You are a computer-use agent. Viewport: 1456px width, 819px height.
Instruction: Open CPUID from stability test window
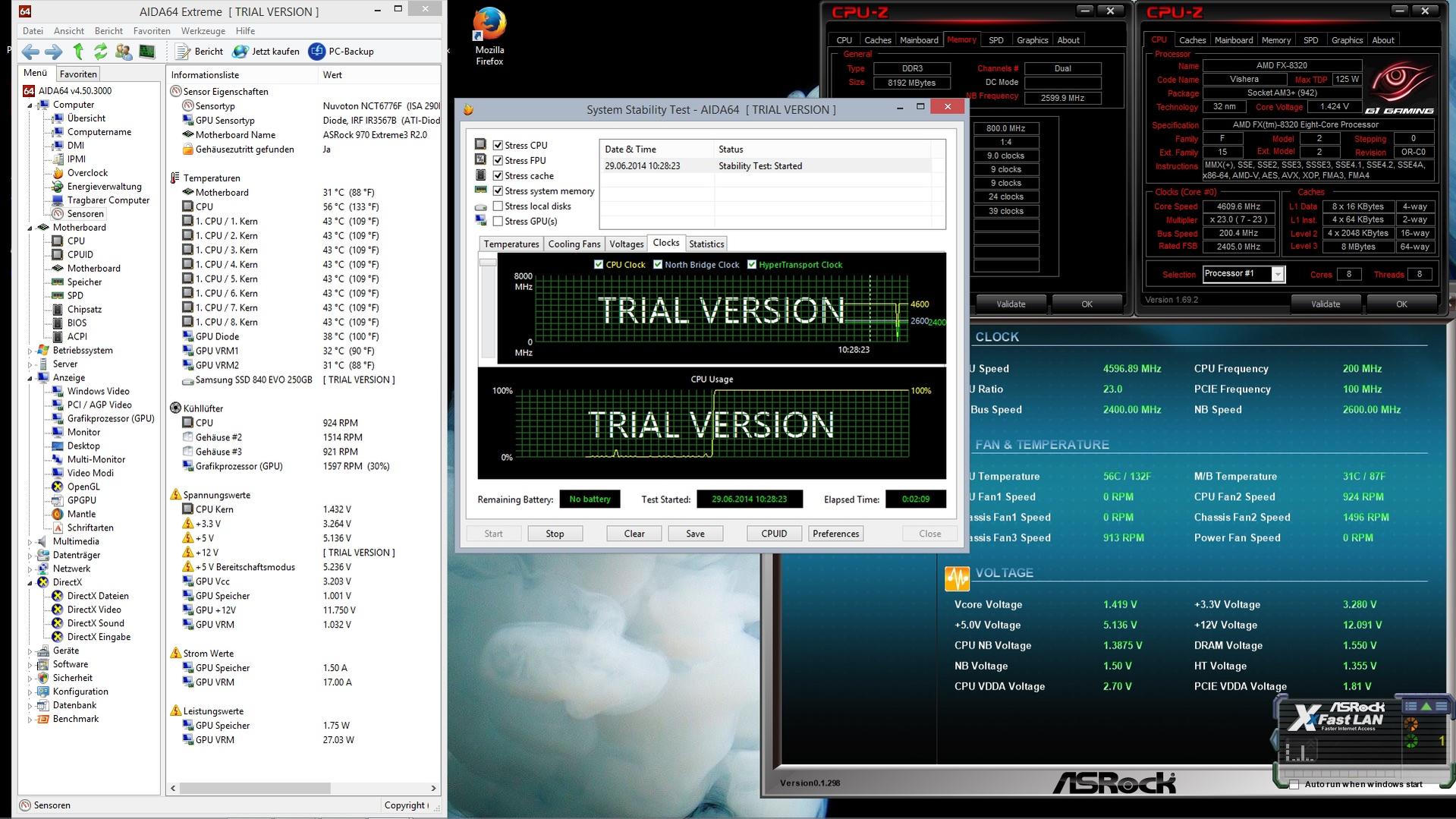click(x=774, y=534)
